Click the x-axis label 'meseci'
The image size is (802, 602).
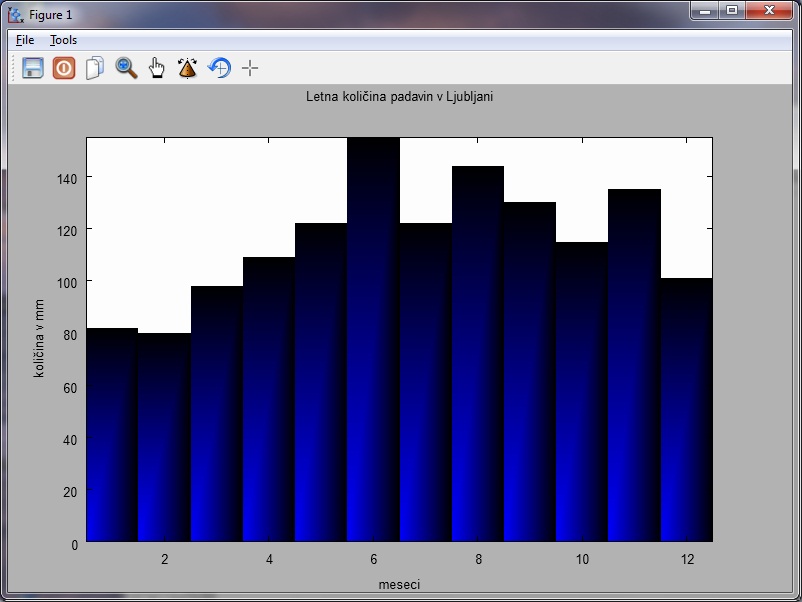(x=399, y=583)
